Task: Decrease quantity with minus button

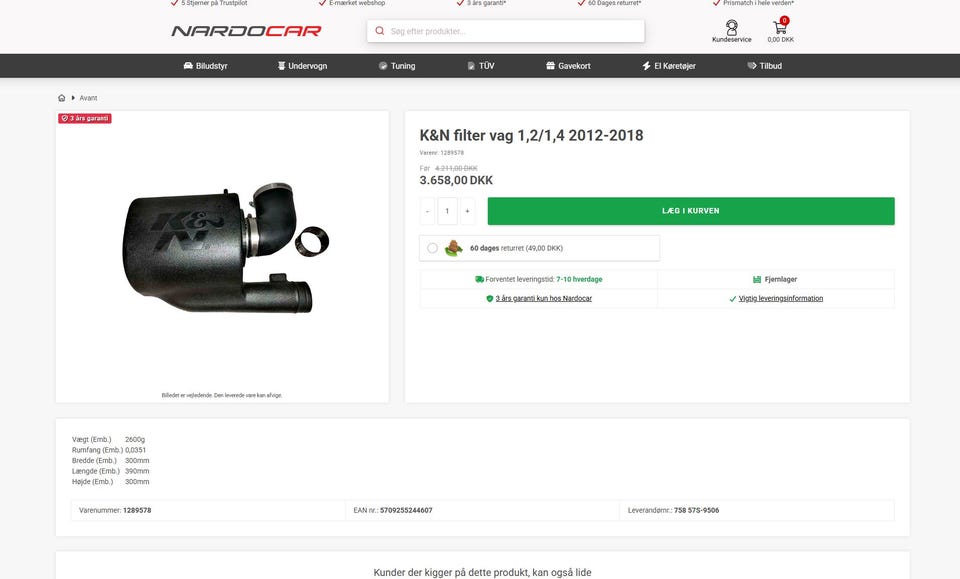Action: pos(427,211)
